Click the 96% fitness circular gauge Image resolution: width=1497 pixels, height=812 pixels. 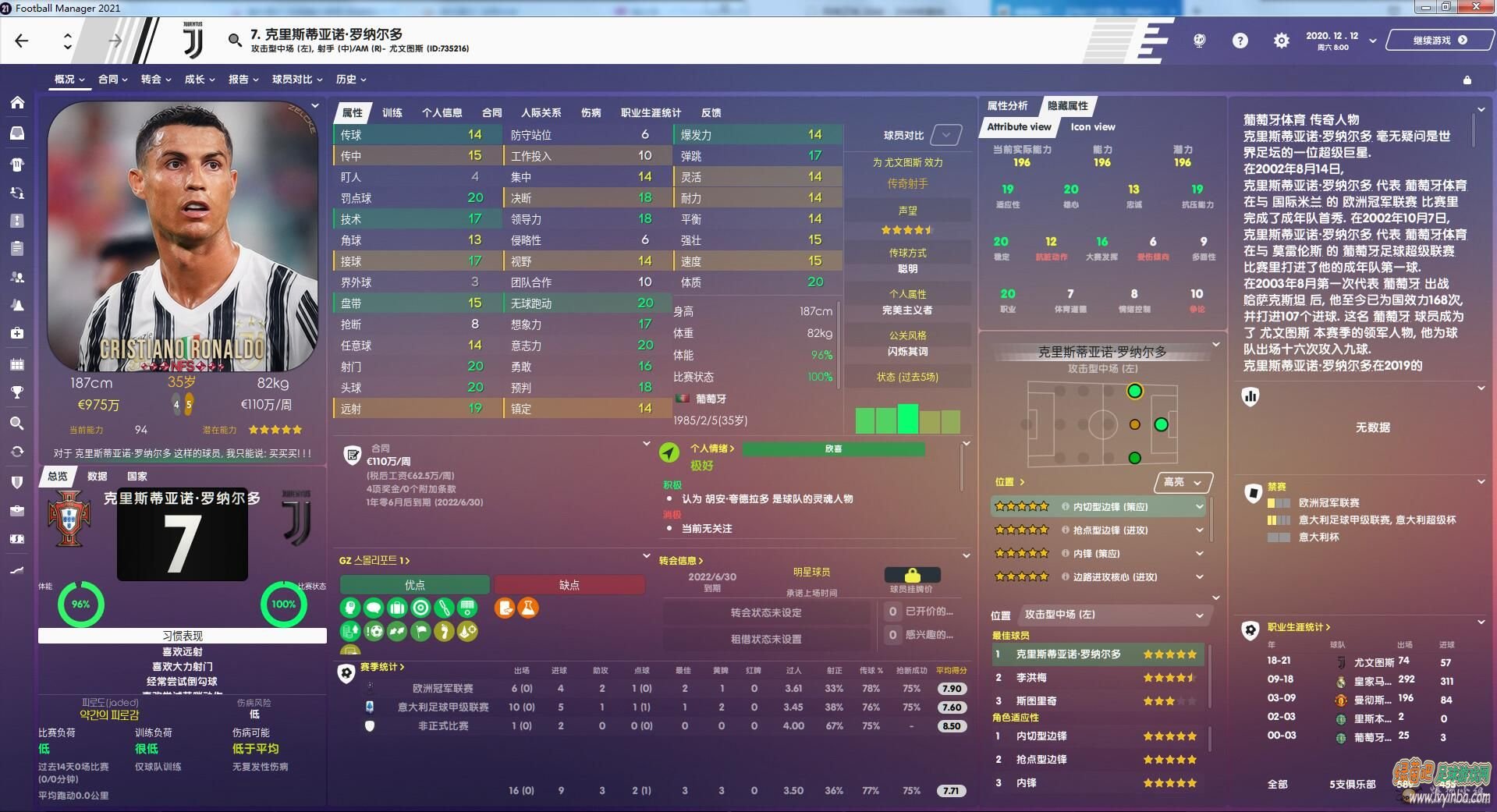pyautogui.click(x=80, y=605)
